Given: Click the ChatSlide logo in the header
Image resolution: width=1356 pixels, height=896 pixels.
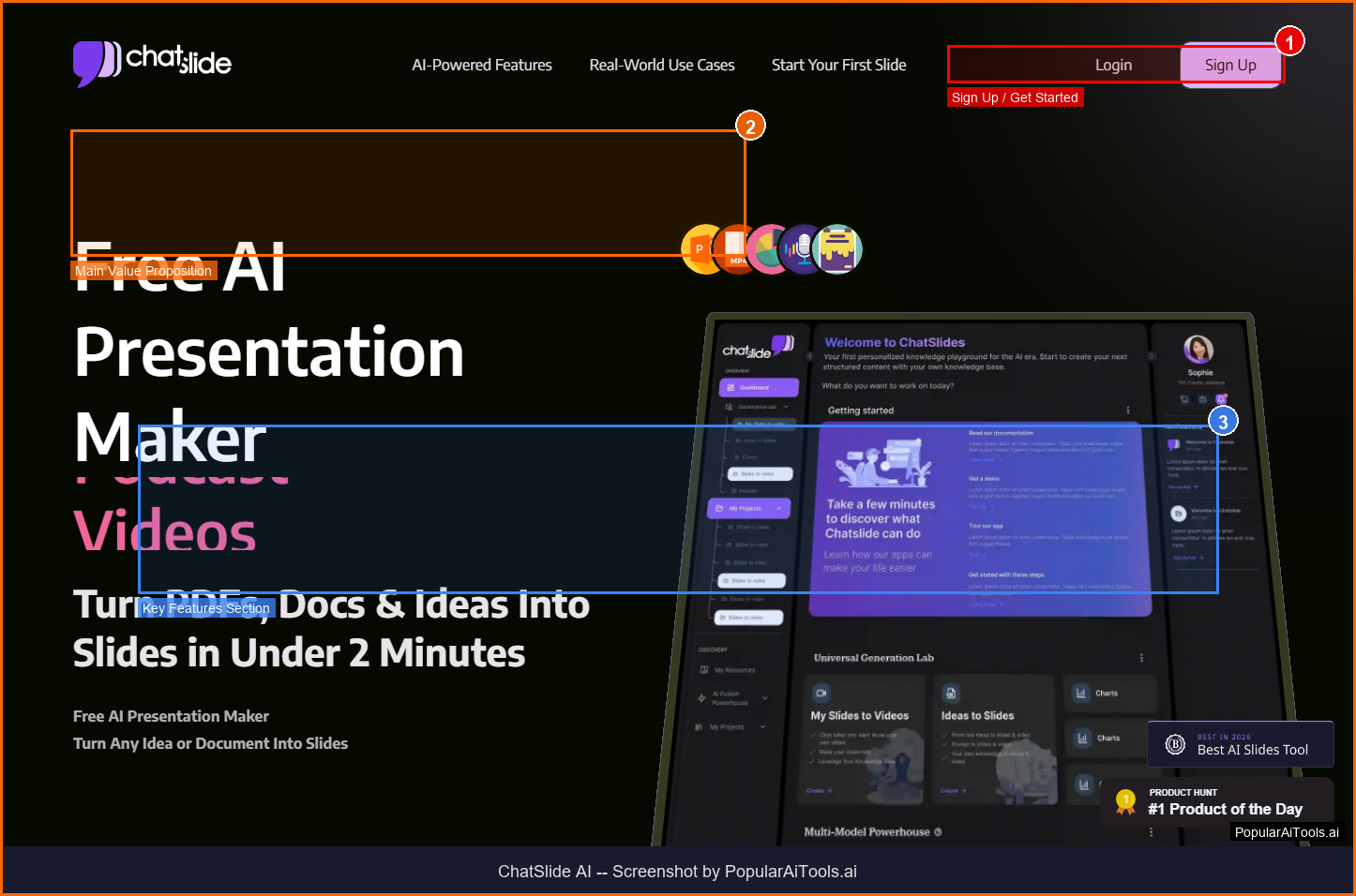Looking at the screenshot, I should click(x=152, y=63).
